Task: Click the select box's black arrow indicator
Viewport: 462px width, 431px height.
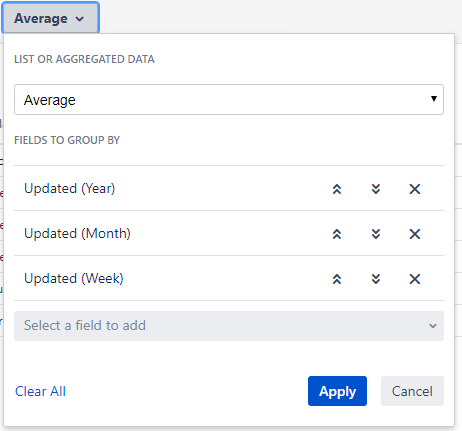Action: pos(434,99)
